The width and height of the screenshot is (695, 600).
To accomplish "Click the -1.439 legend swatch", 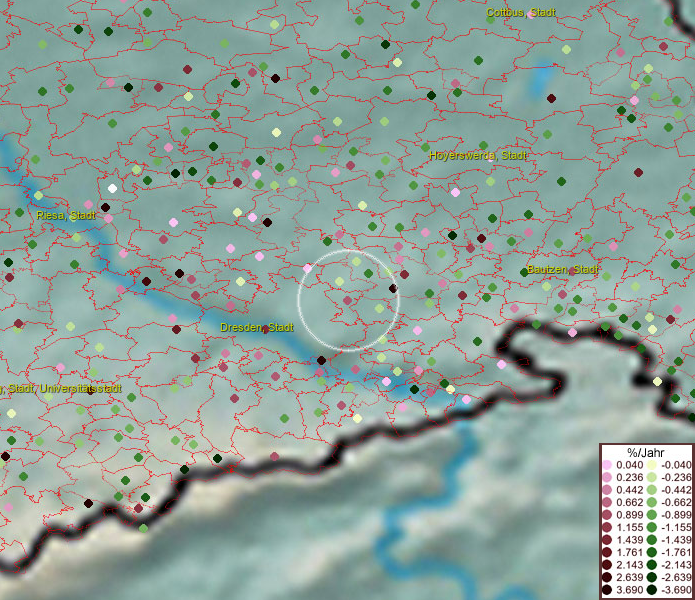I will [x=652, y=540].
